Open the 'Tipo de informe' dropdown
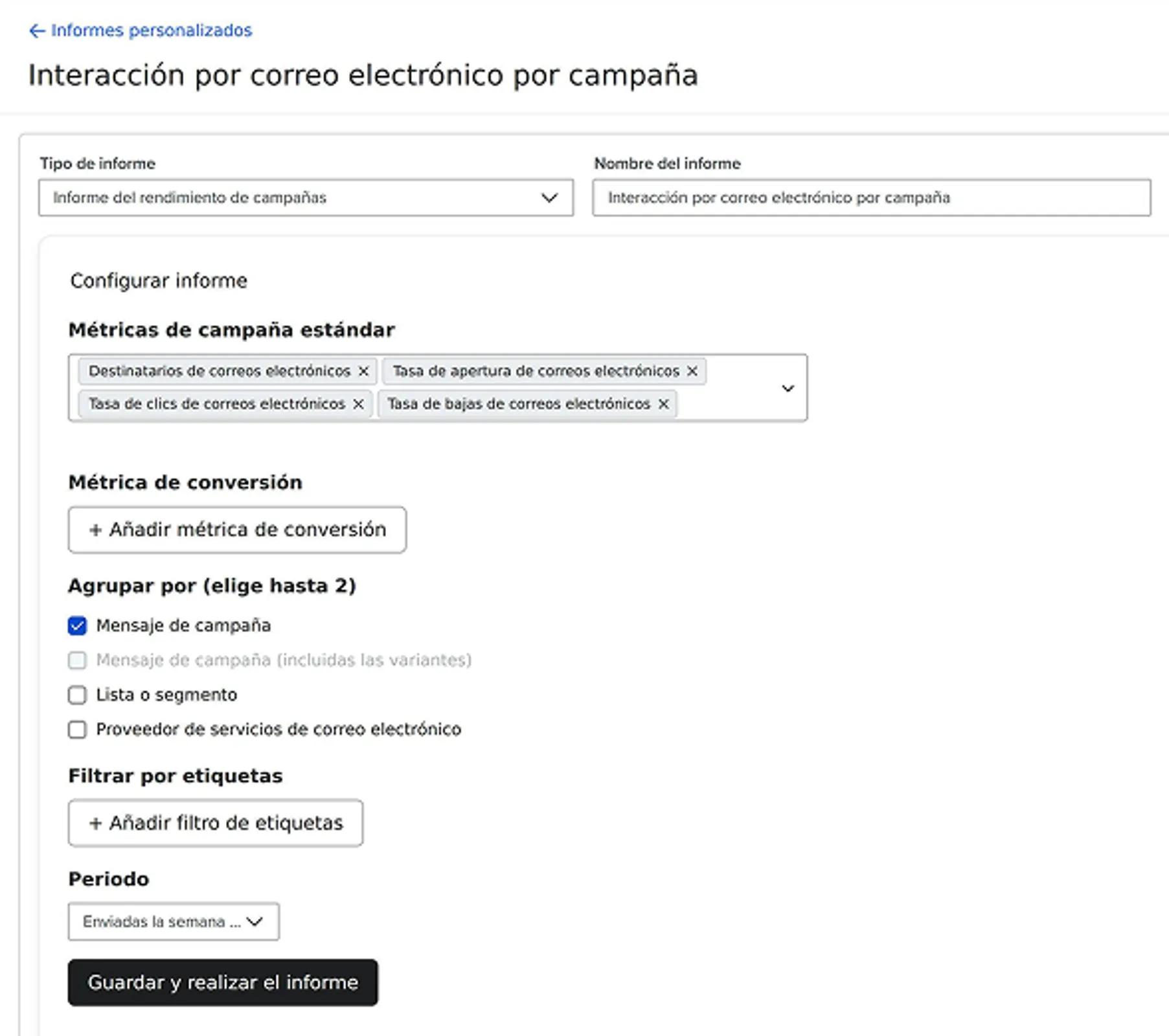1169x1036 pixels. [304, 197]
